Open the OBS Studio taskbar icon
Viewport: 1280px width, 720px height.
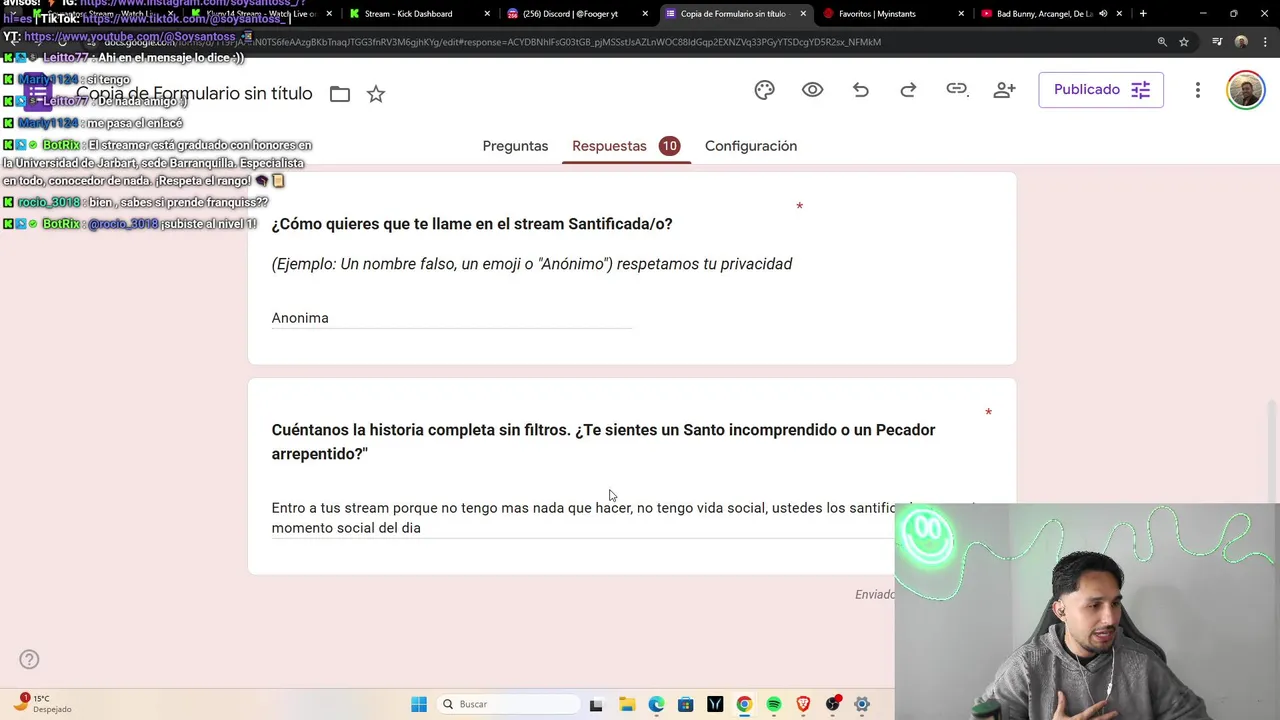832,704
